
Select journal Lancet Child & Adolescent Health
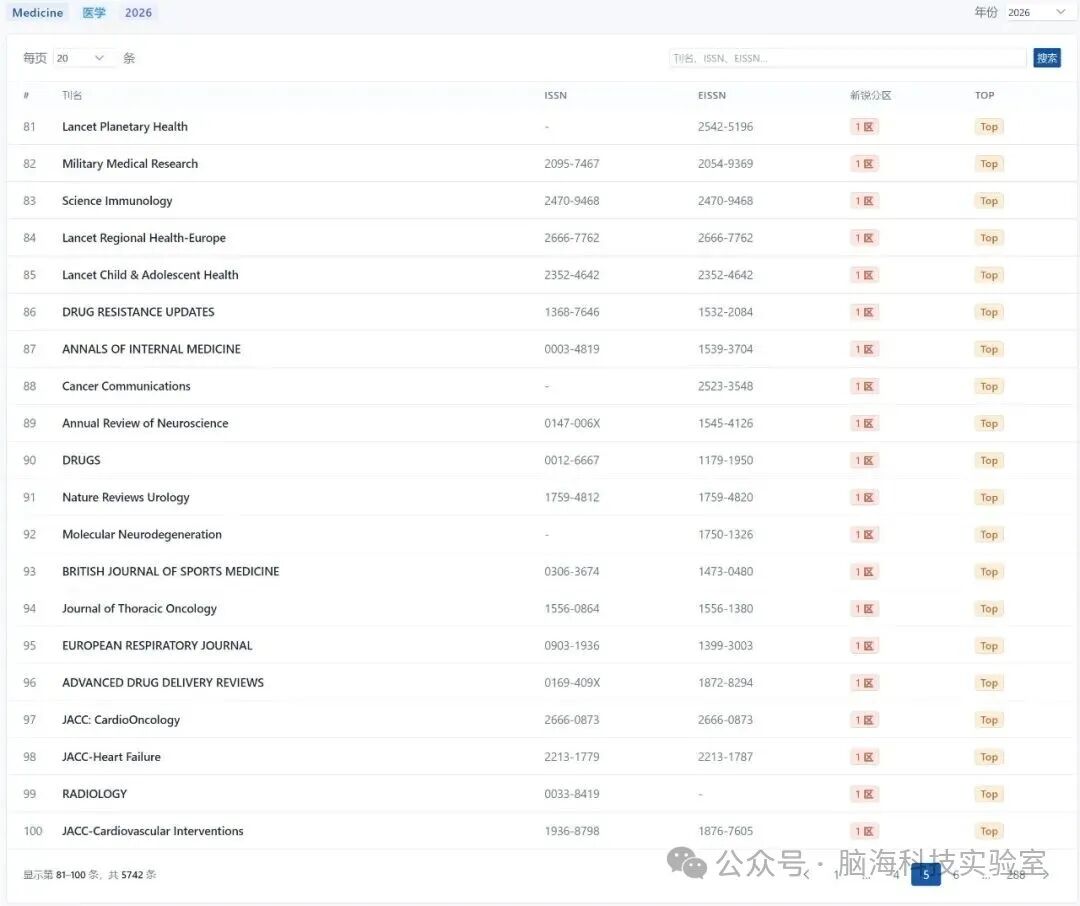(150, 275)
